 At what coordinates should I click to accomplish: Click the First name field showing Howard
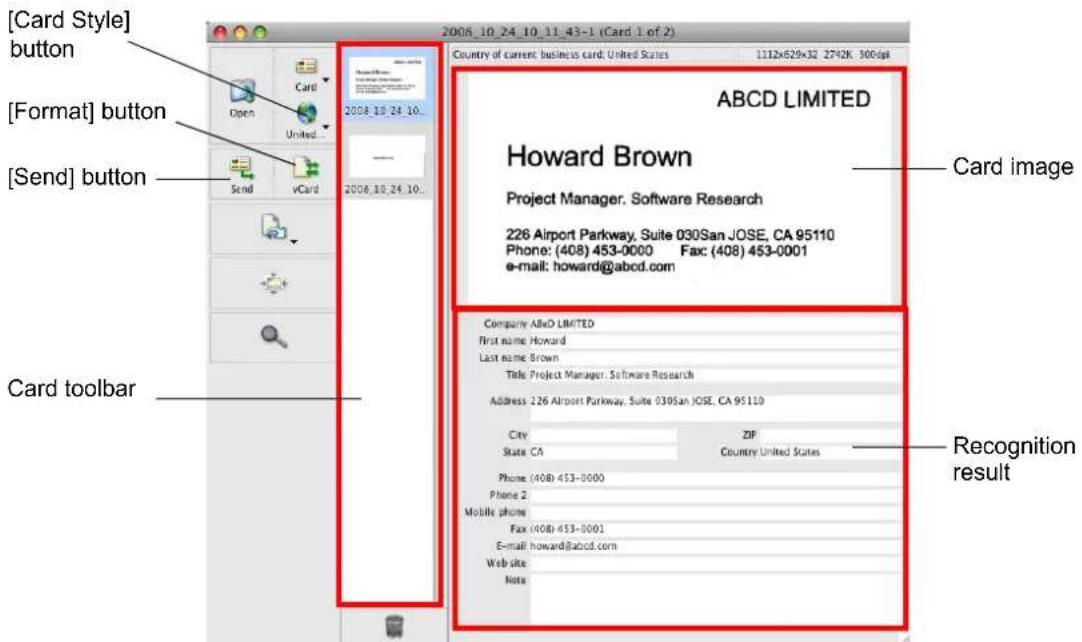pos(715,341)
